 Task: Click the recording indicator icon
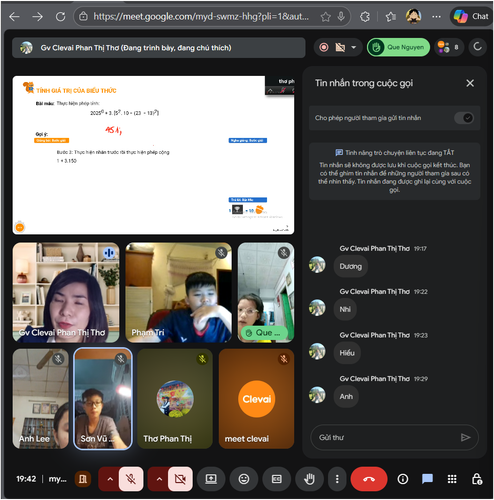click(324, 47)
